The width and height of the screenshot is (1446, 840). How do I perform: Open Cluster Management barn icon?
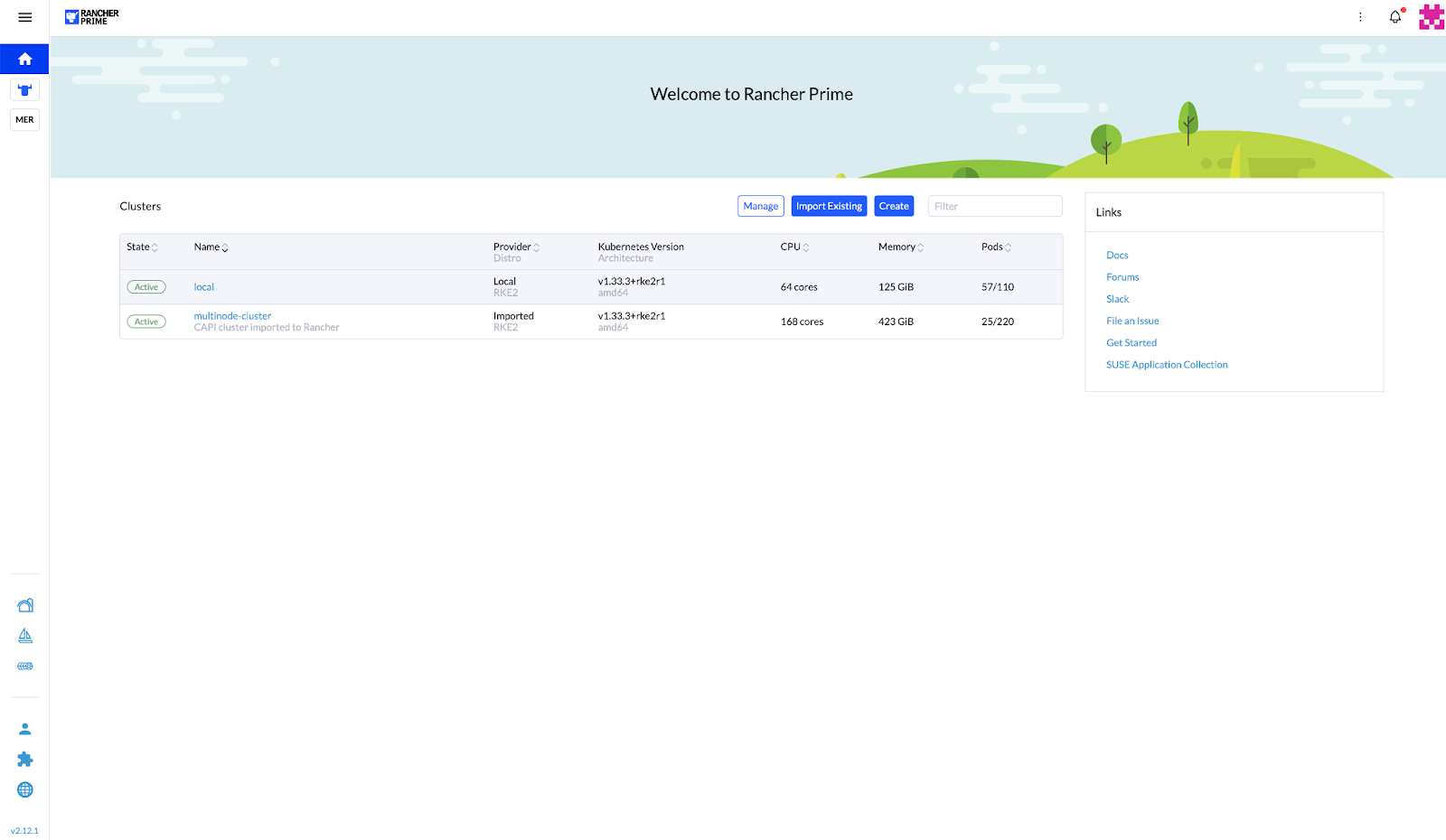coord(25,605)
